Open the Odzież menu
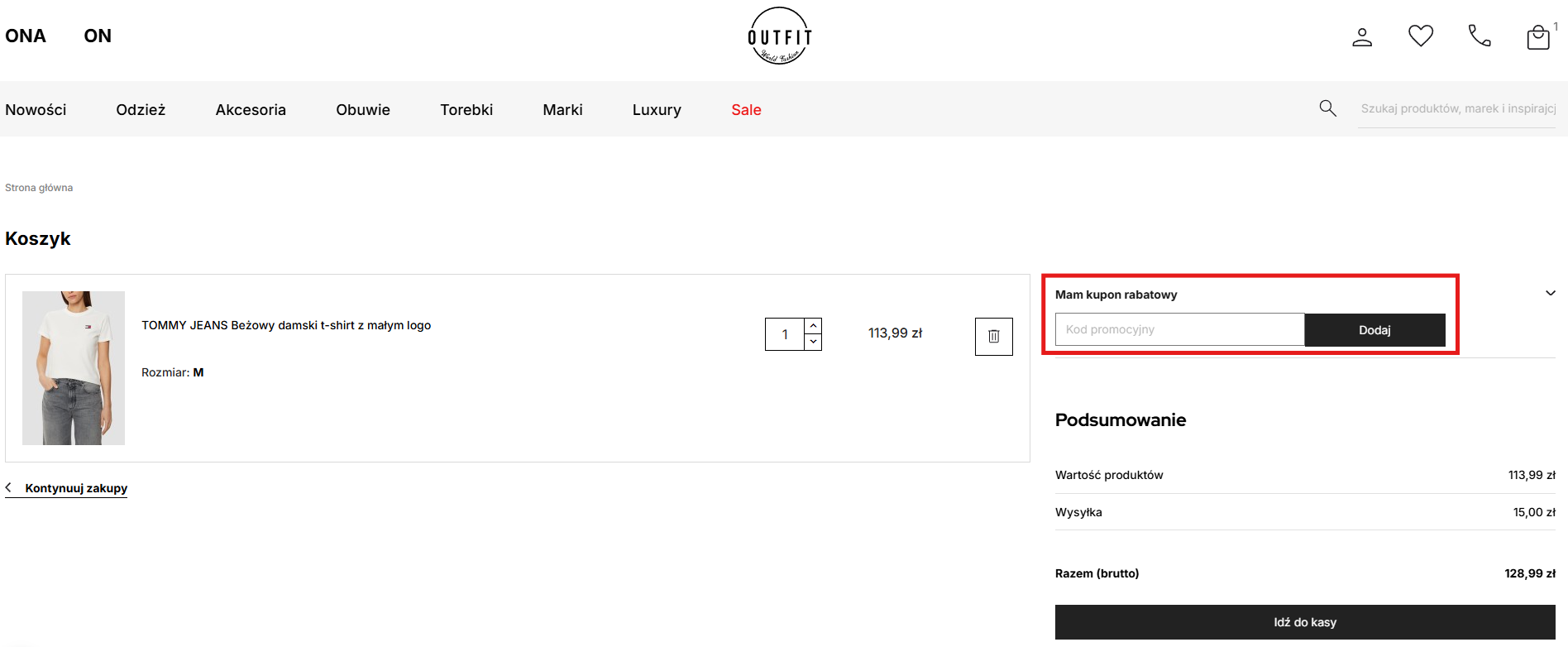 141,110
